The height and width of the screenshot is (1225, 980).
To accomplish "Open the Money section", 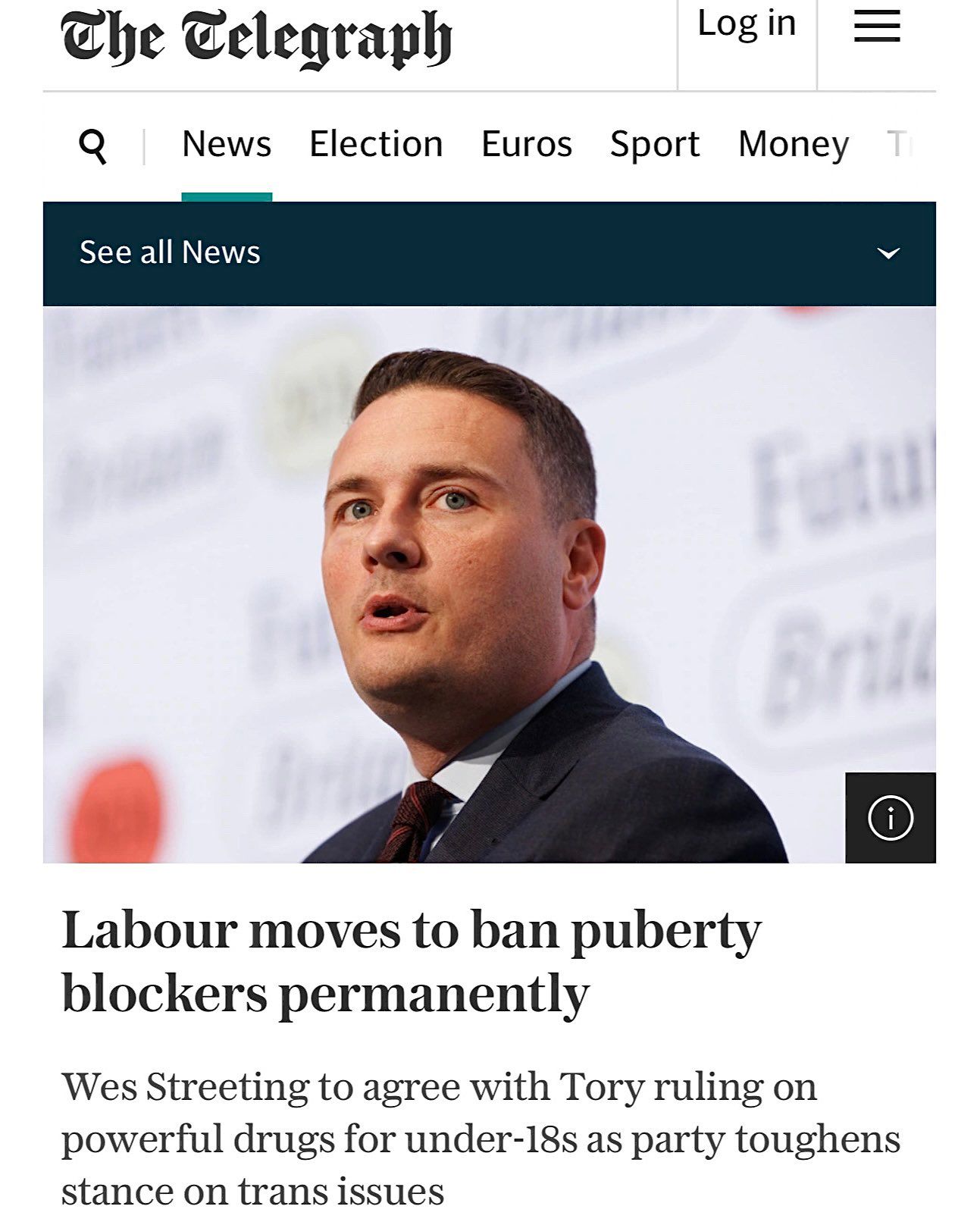I will coord(794,144).
